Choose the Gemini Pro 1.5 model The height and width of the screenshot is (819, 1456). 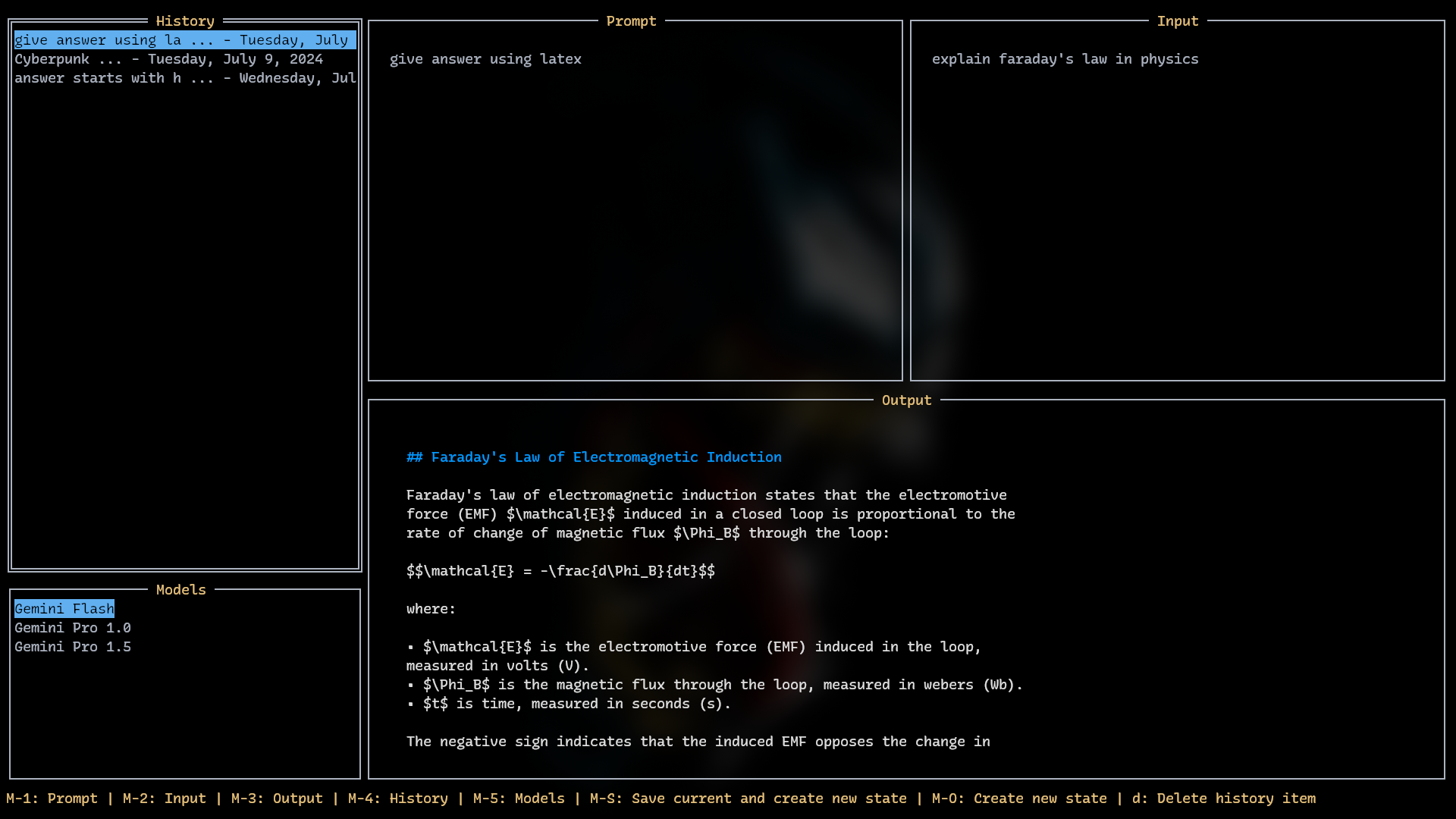click(x=73, y=647)
